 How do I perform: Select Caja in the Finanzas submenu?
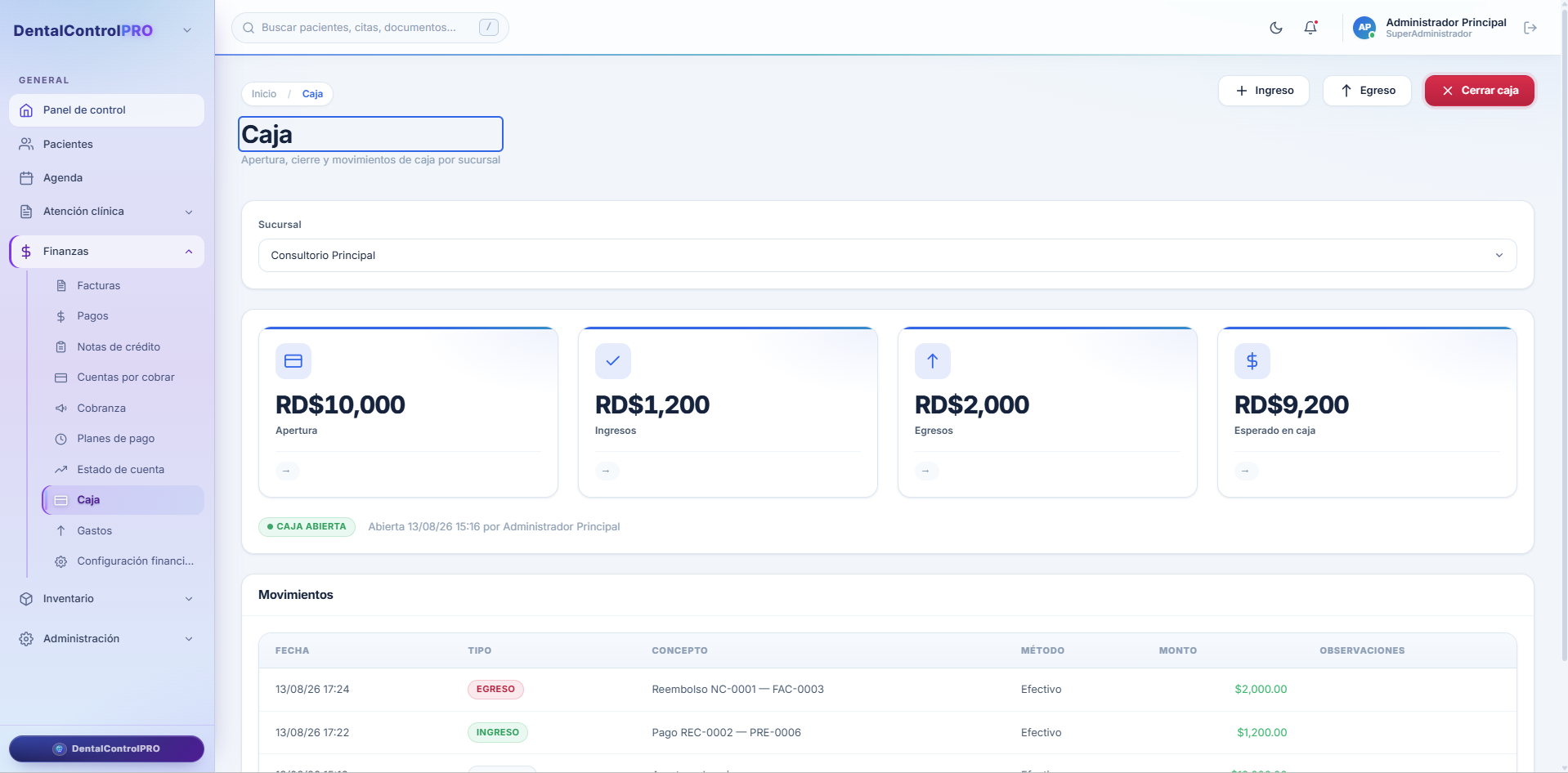click(x=123, y=500)
